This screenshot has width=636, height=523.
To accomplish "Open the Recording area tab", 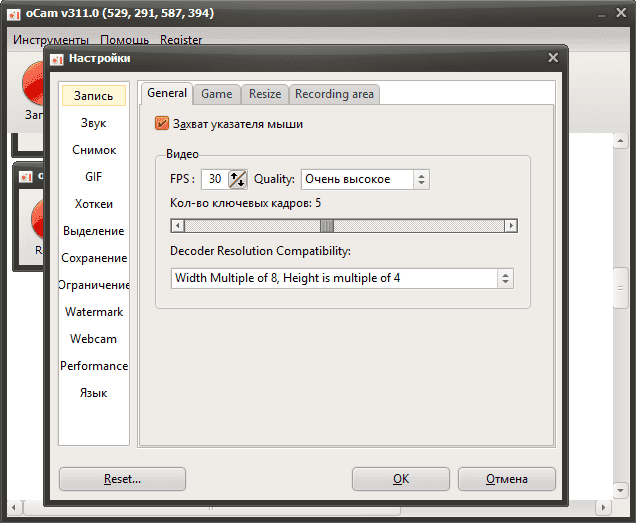I will point(334,94).
